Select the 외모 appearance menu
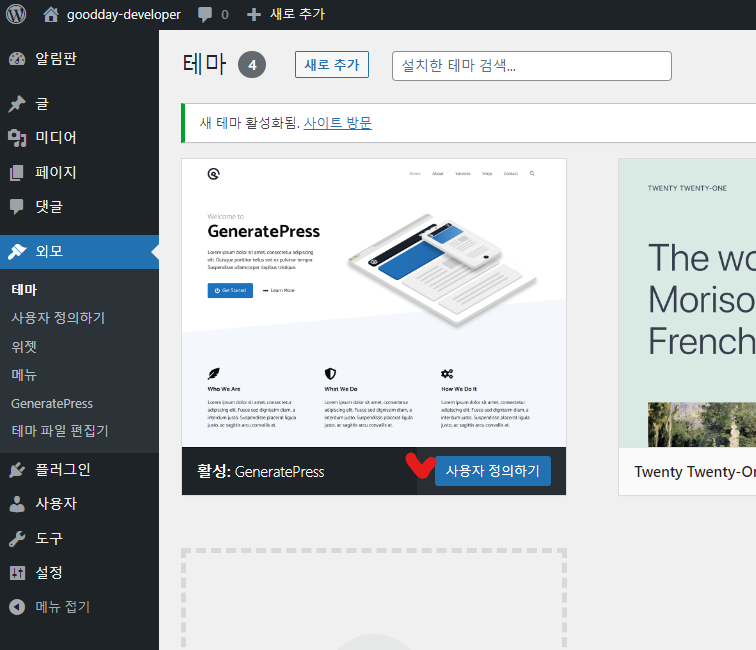The image size is (756, 650). 80,252
